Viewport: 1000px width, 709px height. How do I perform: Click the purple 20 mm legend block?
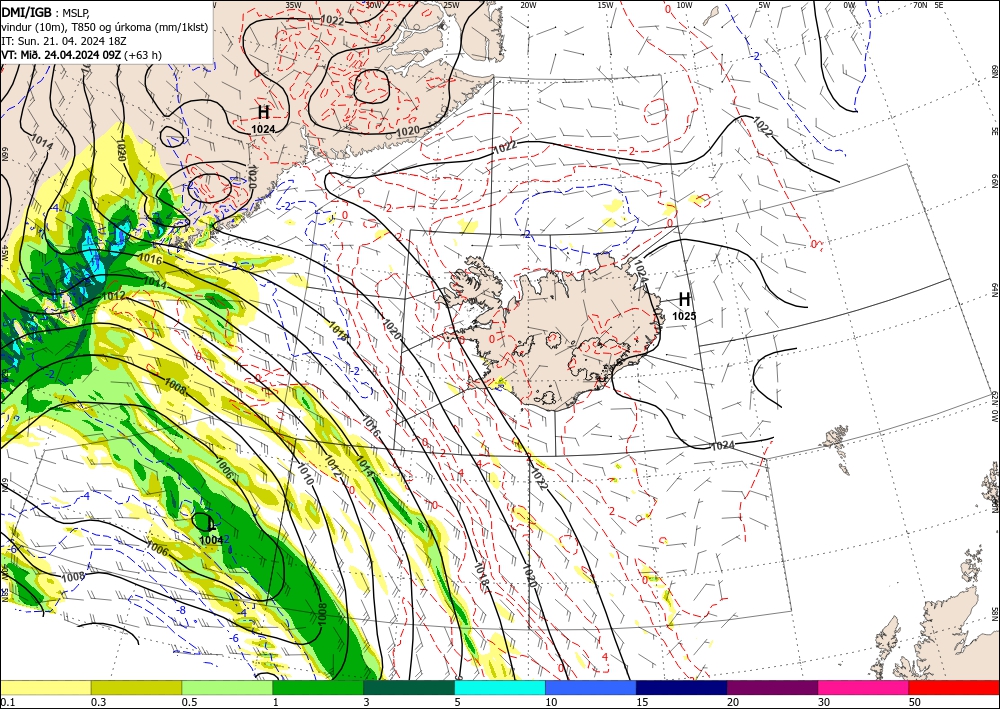pos(772,687)
